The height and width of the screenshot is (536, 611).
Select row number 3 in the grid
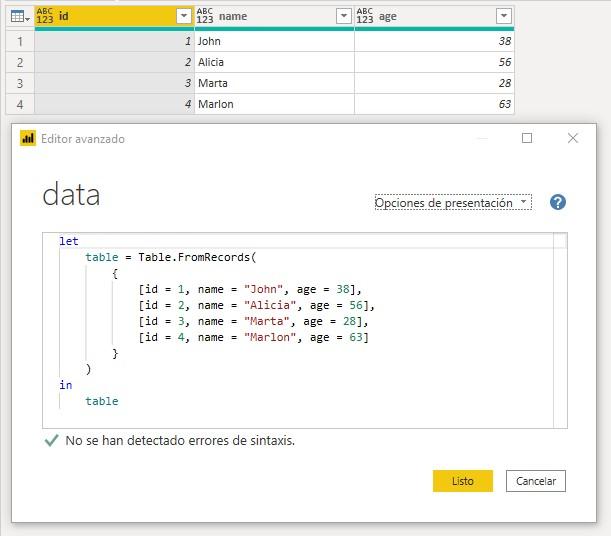point(20,83)
